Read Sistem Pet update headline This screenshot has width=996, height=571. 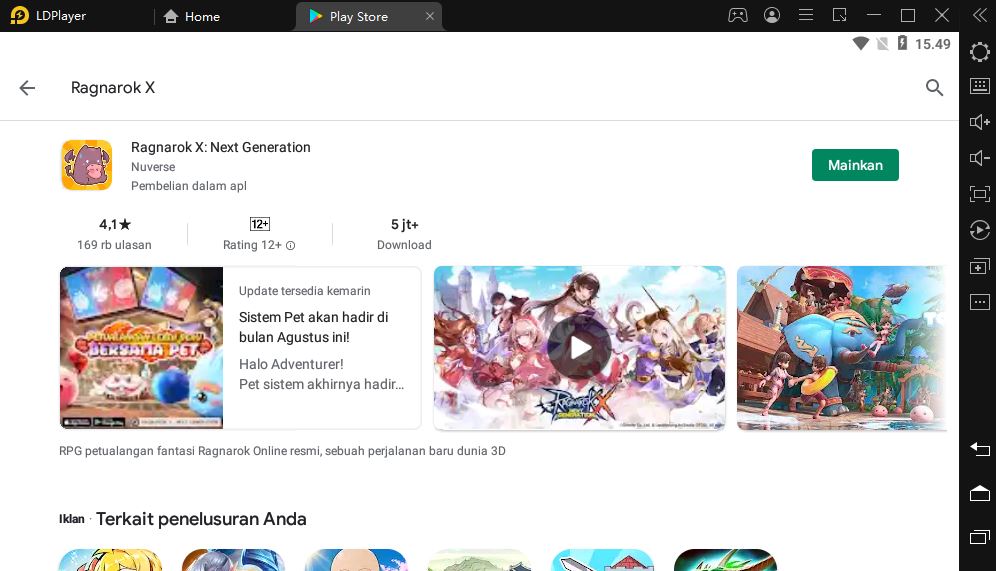pyautogui.click(x=313, y=327)
